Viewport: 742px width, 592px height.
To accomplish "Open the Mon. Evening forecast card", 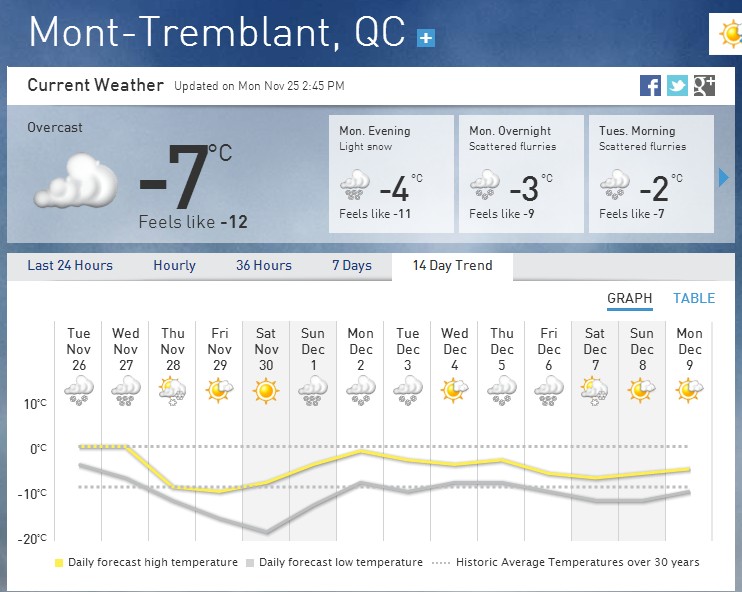I will 393,175.
